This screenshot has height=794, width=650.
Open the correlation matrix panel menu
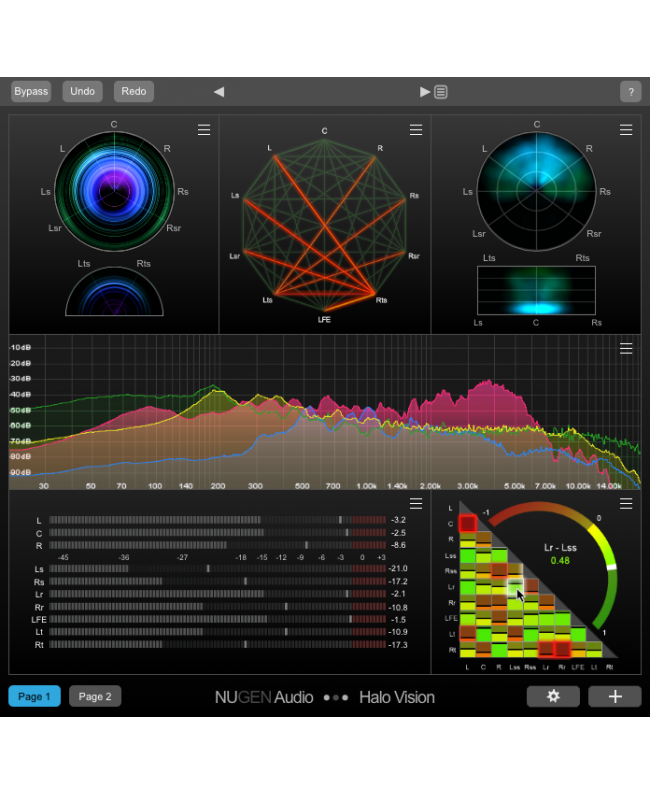pos(626,503)
